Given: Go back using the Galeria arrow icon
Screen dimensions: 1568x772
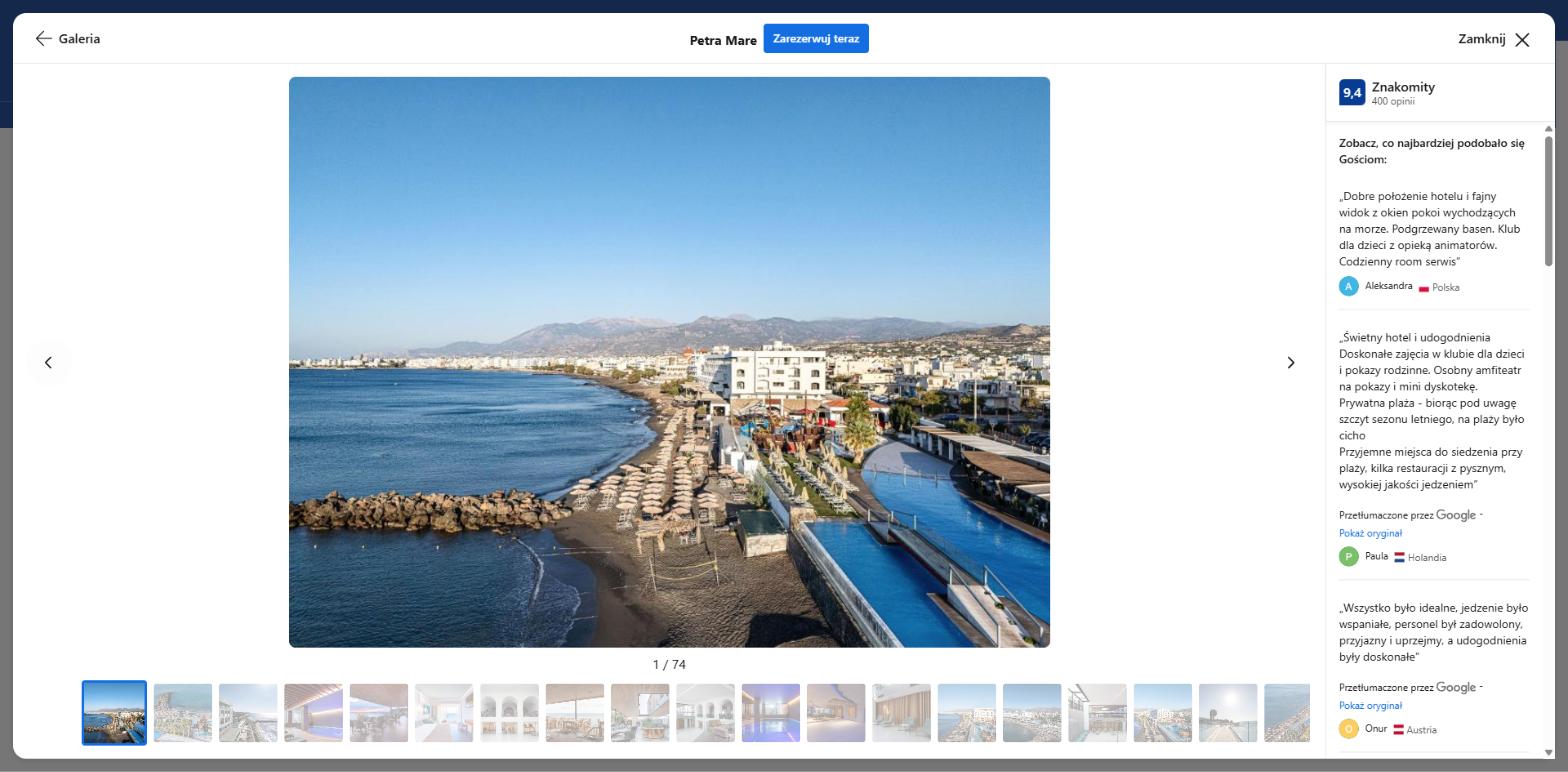Looking at the screenshot, I should (43, 39).
